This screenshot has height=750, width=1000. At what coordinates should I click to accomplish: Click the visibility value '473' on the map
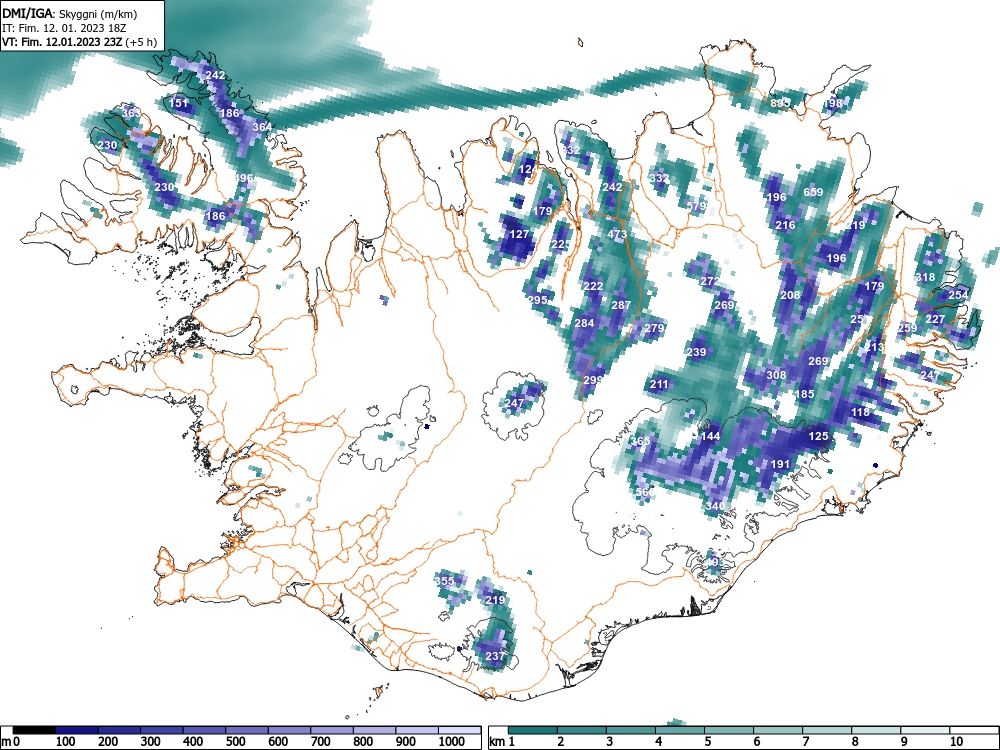click(x=617, y=234)
